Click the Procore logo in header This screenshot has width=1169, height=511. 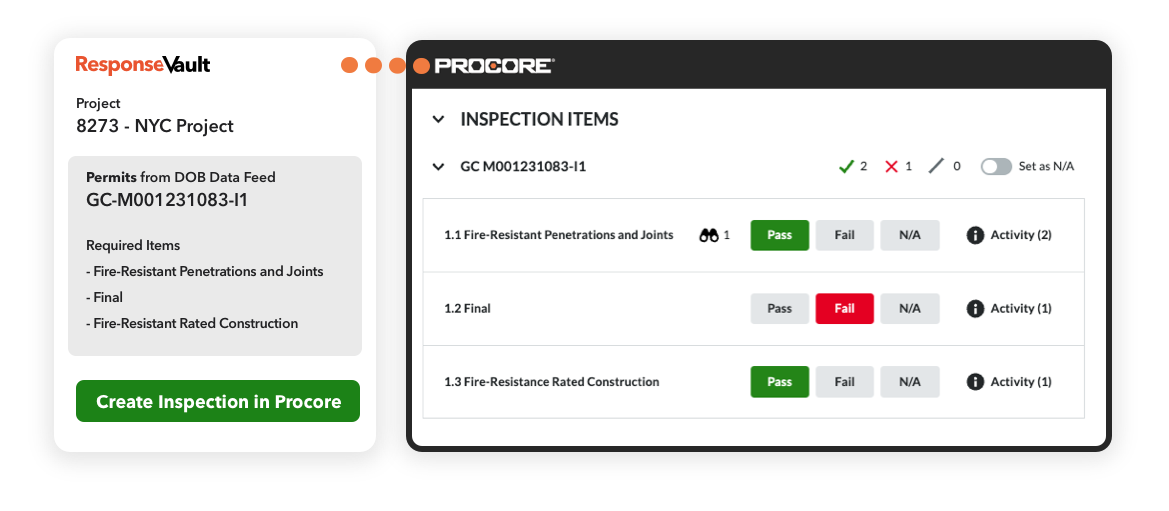(494, 66)
